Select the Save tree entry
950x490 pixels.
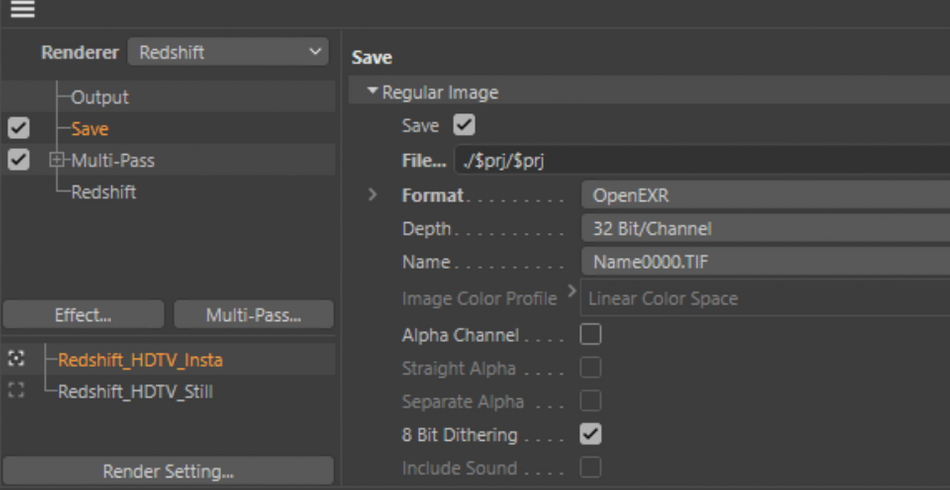tap(90, 128)
